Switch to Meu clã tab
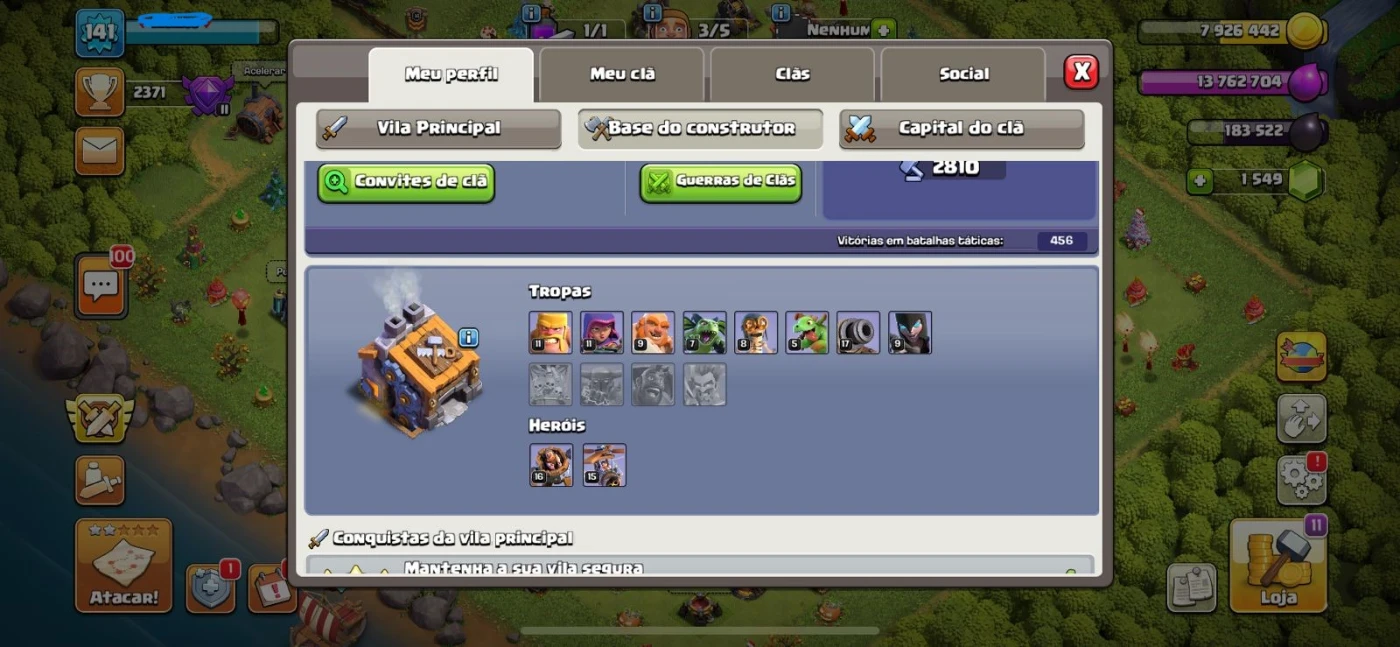Screen dimensions: 1400x647 coord(622,74)
